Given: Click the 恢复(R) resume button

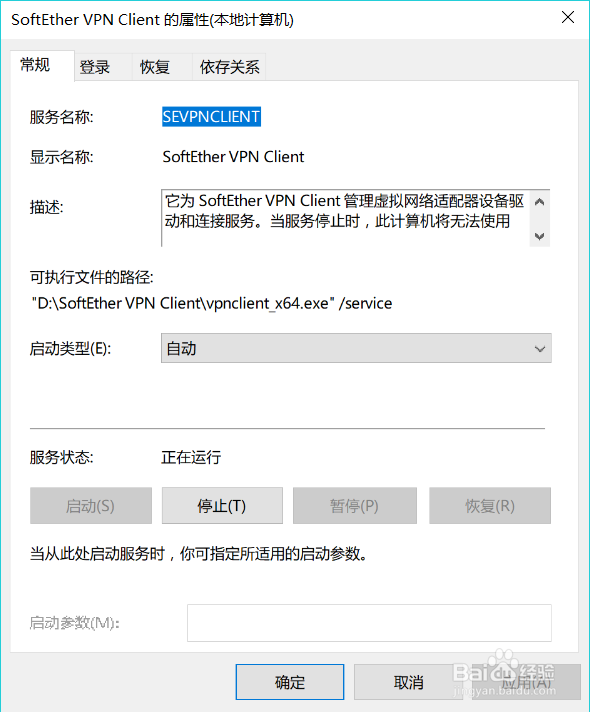Looking at the screenshot, I should [490, 505].
